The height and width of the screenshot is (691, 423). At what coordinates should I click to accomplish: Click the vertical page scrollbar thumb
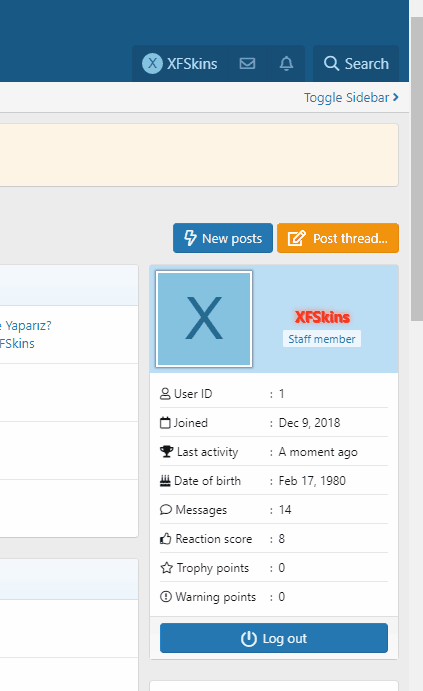tap(417, 169)
